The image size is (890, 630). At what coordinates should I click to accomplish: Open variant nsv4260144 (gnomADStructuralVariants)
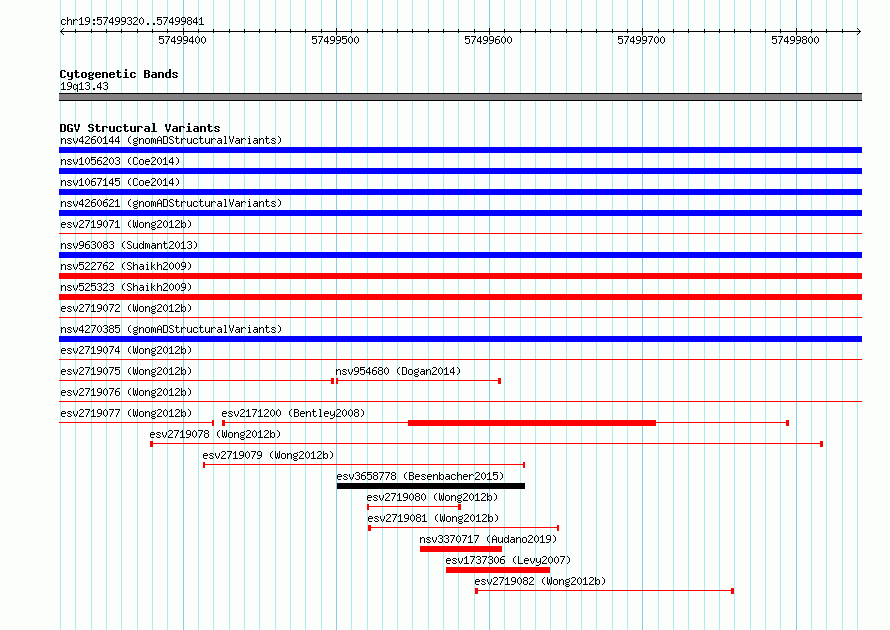click(x=171, y=140)
